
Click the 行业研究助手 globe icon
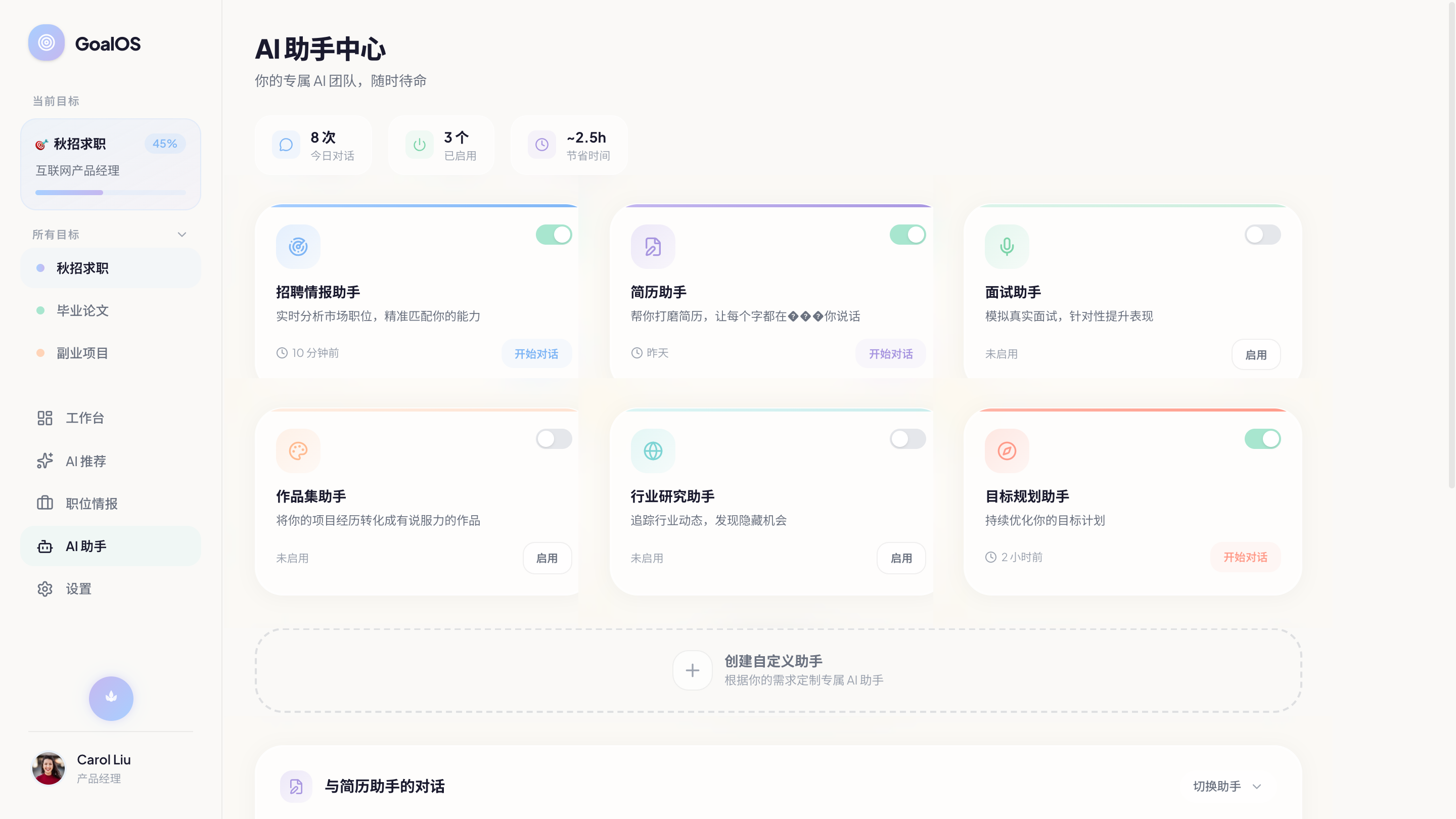coord(653,450)
